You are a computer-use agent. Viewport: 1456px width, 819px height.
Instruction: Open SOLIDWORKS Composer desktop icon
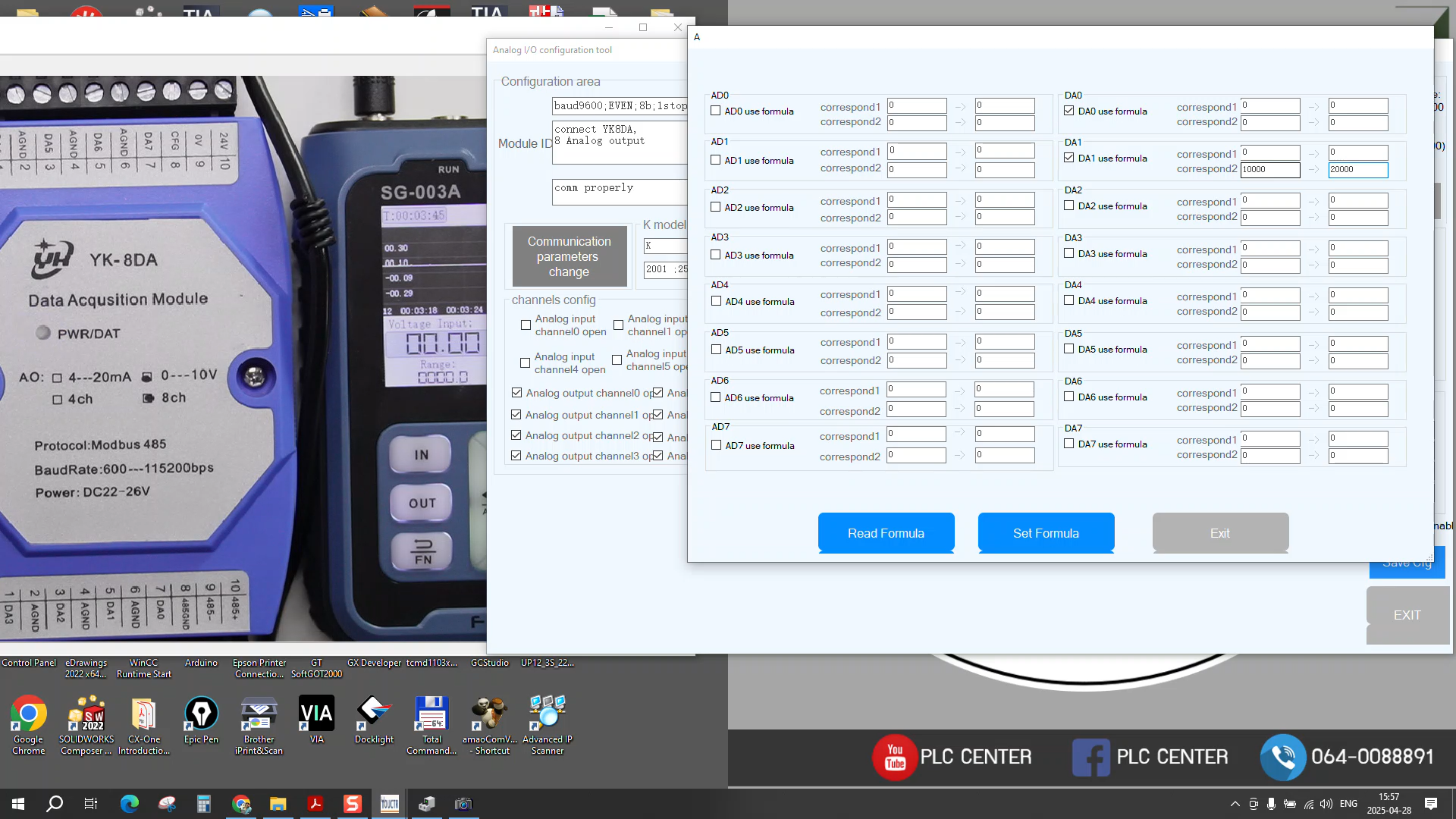86,714
